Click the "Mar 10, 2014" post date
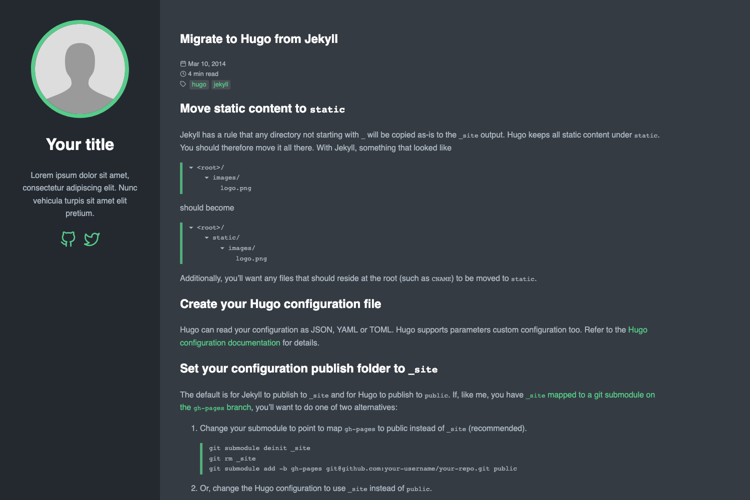 click(207, 64)
